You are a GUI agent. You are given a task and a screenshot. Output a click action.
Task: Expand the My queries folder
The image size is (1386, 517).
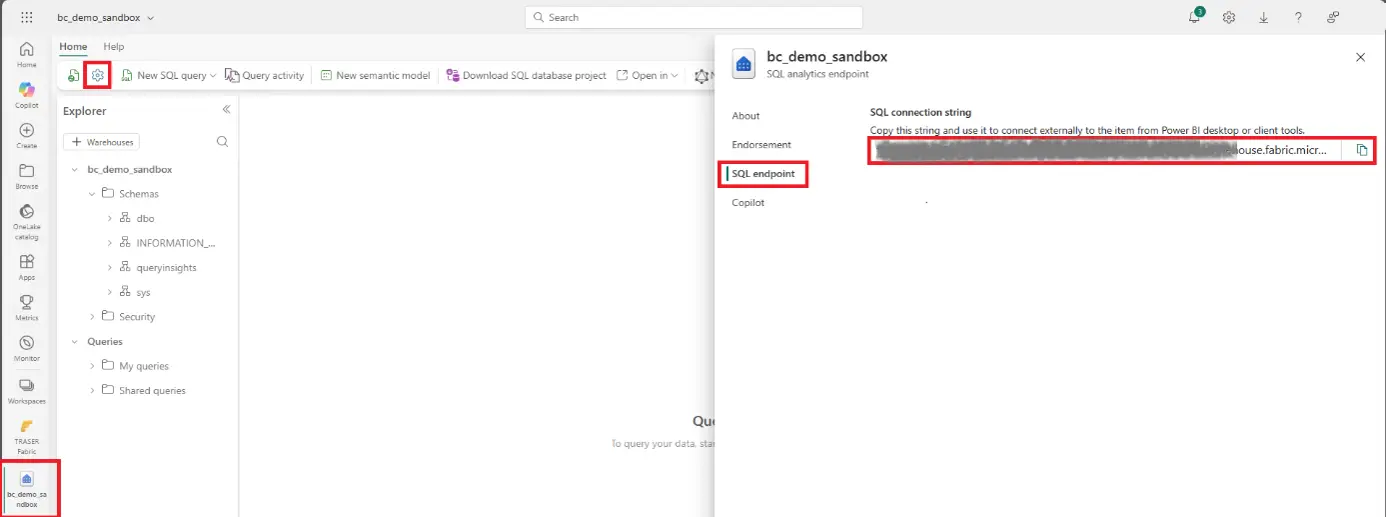[x=92, y=366]
